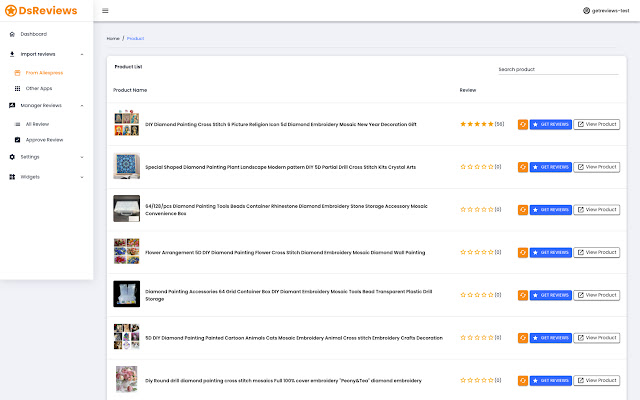640x400 pixels.
Task: Click the hamburger menu icon in header
Action: coord(106,11)
